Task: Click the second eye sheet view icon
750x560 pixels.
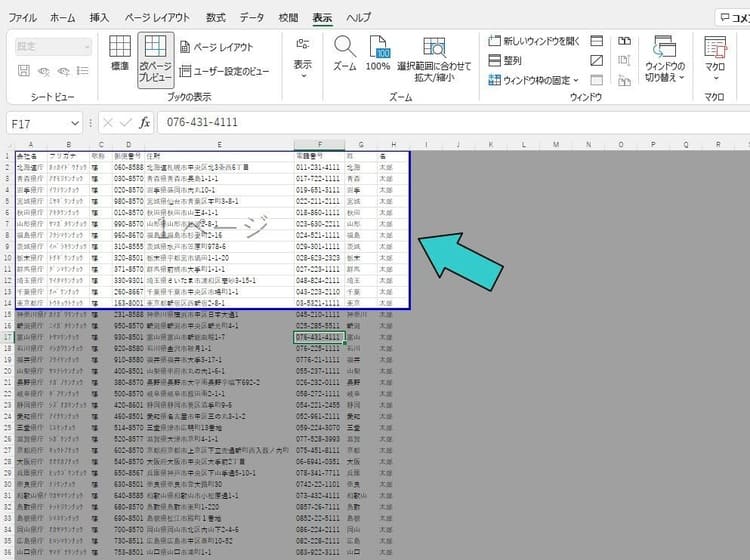Action: 63,71
